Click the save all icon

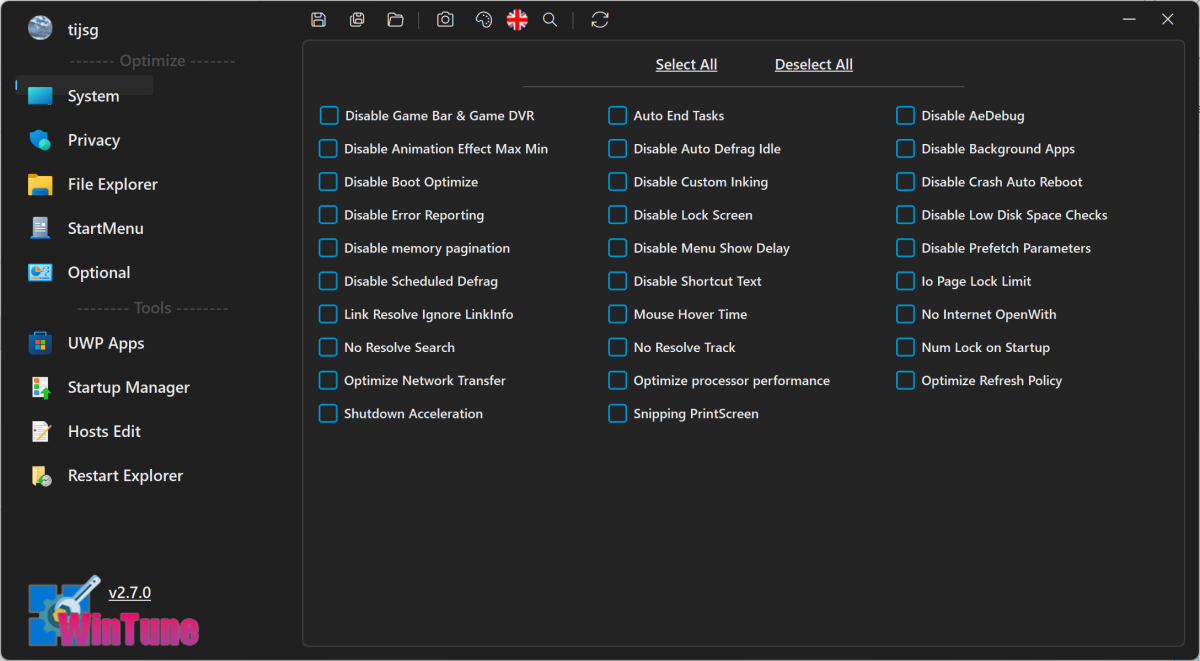(x=357, y=20)
